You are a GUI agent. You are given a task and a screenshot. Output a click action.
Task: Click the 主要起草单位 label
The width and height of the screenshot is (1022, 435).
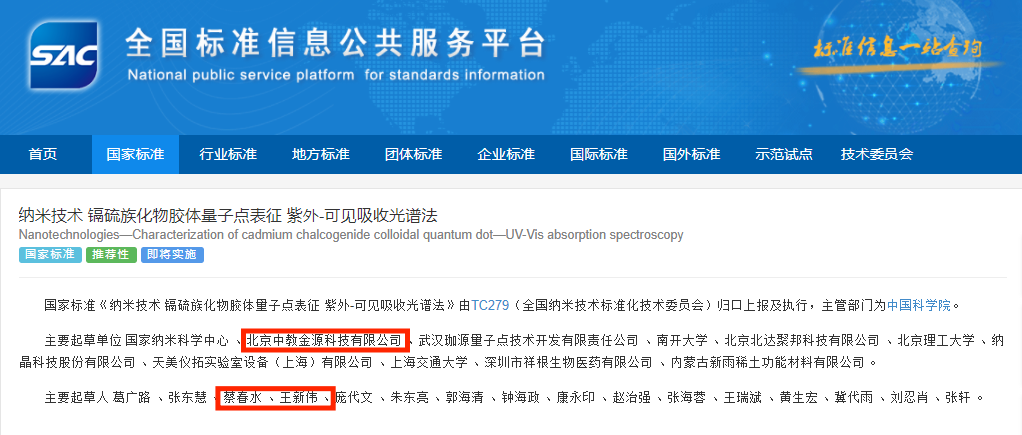[x=83, y=340]
